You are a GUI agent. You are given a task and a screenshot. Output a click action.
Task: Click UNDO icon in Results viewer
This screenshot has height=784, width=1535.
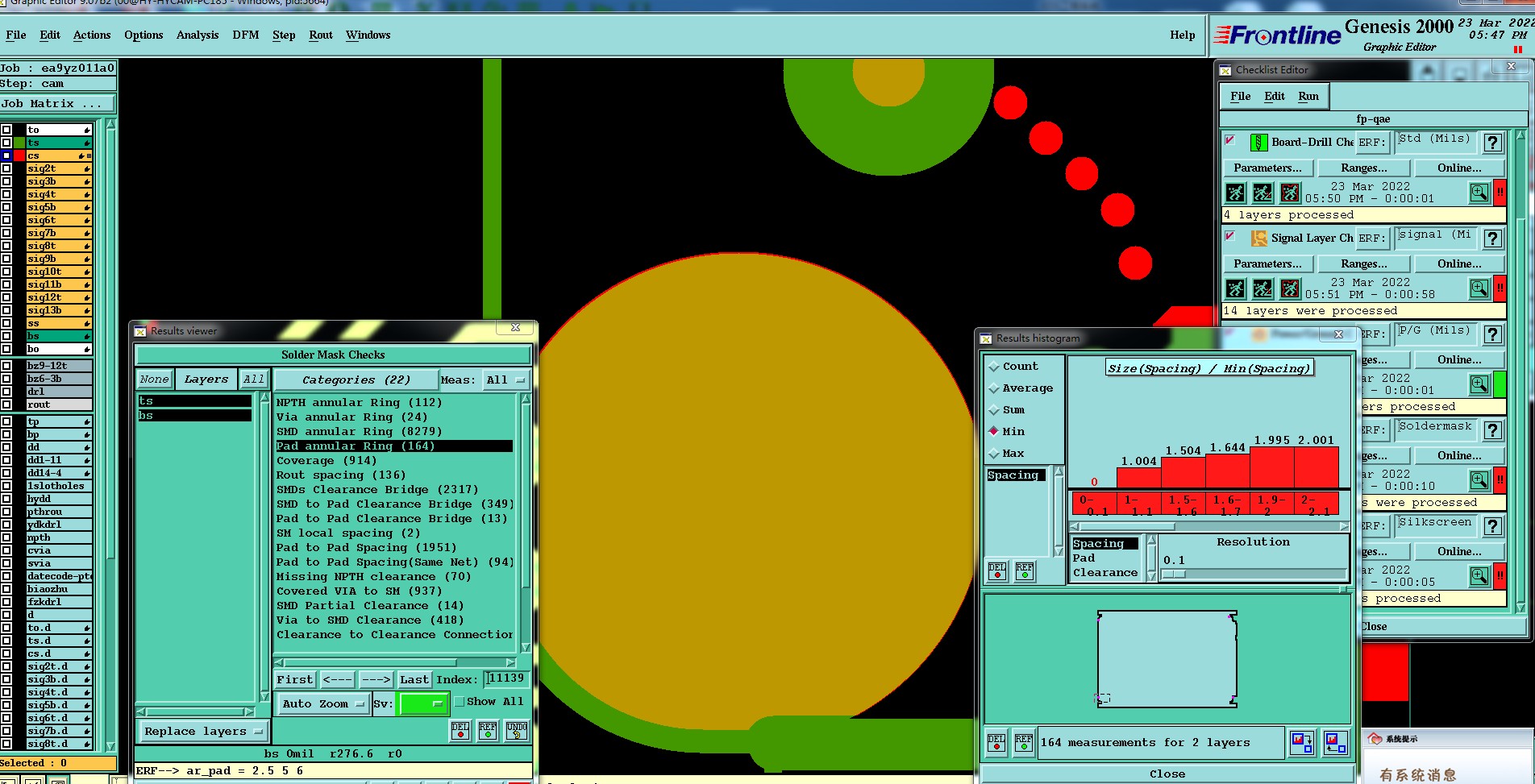(517, 730)
